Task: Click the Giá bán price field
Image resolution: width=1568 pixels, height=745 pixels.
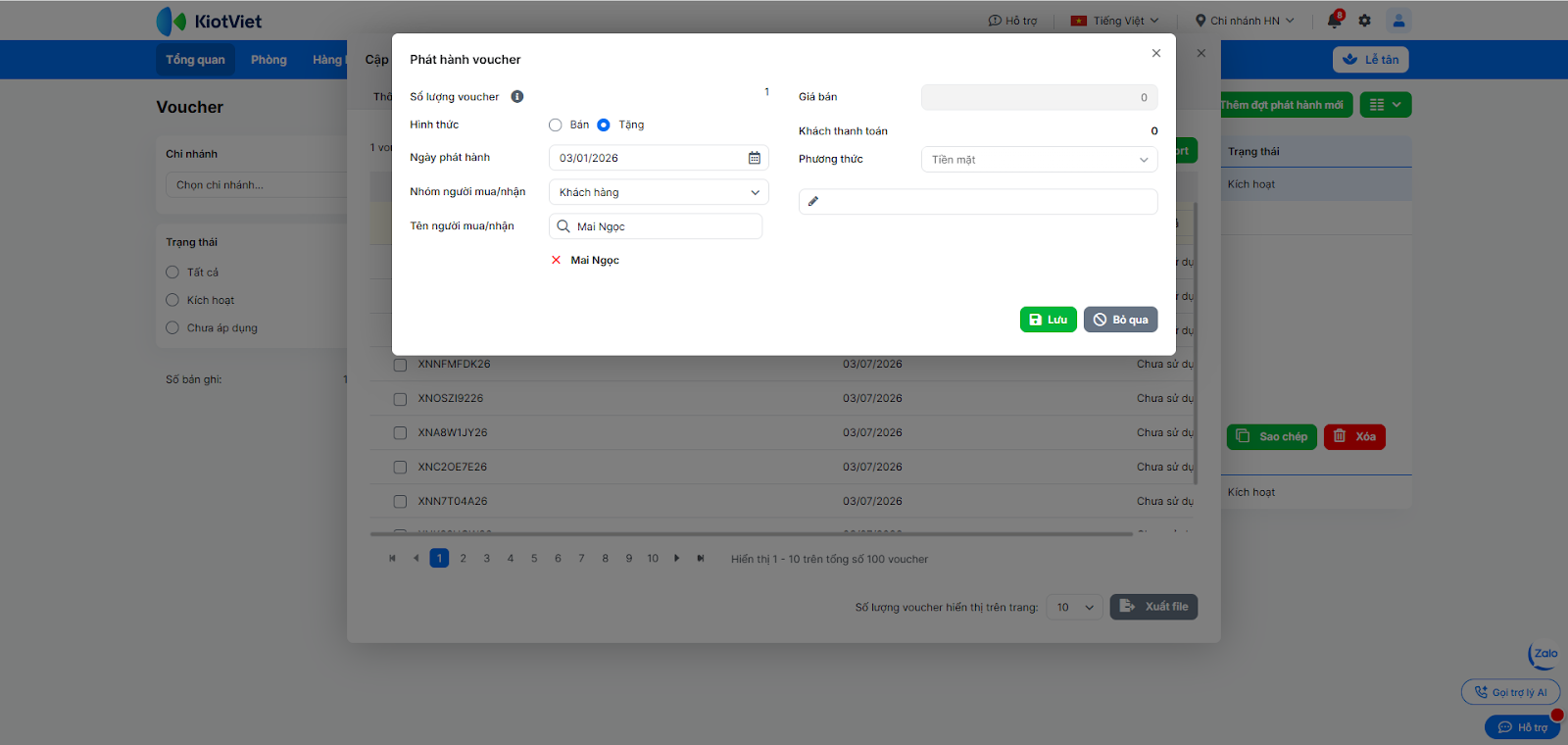Action: click(x=1040, y=97)
